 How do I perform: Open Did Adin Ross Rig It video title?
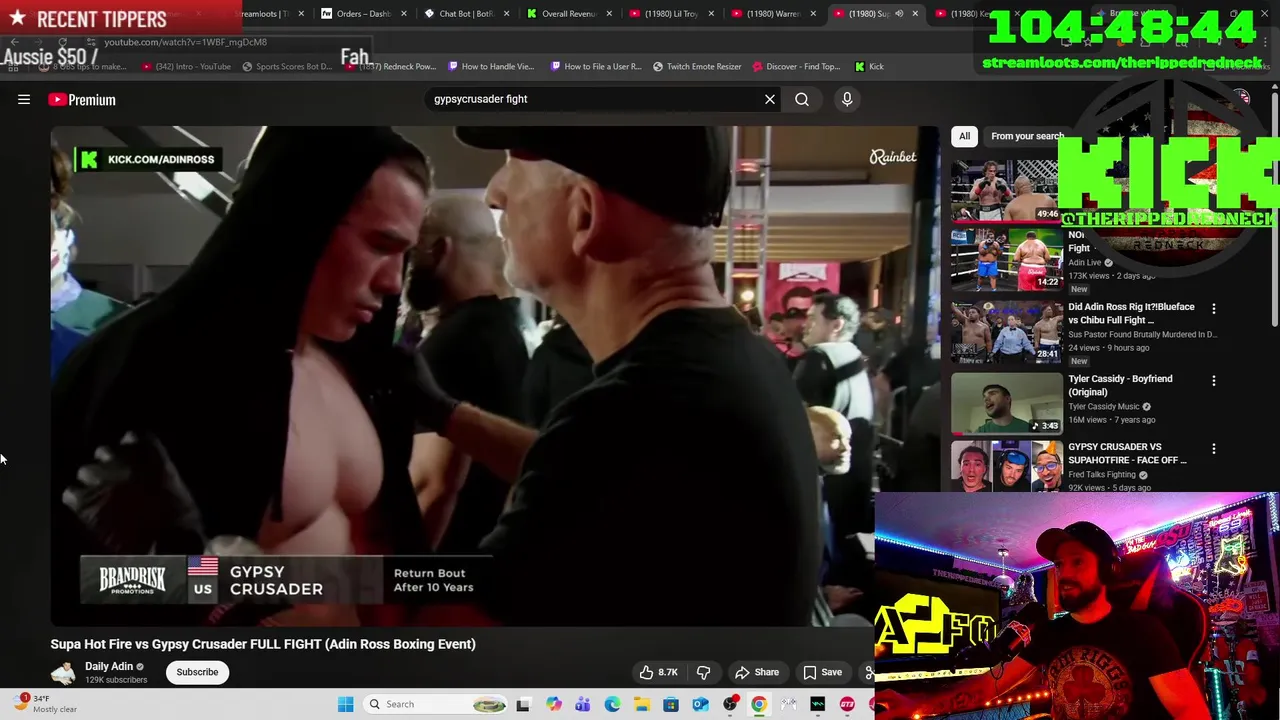[x=1131, y=313]
